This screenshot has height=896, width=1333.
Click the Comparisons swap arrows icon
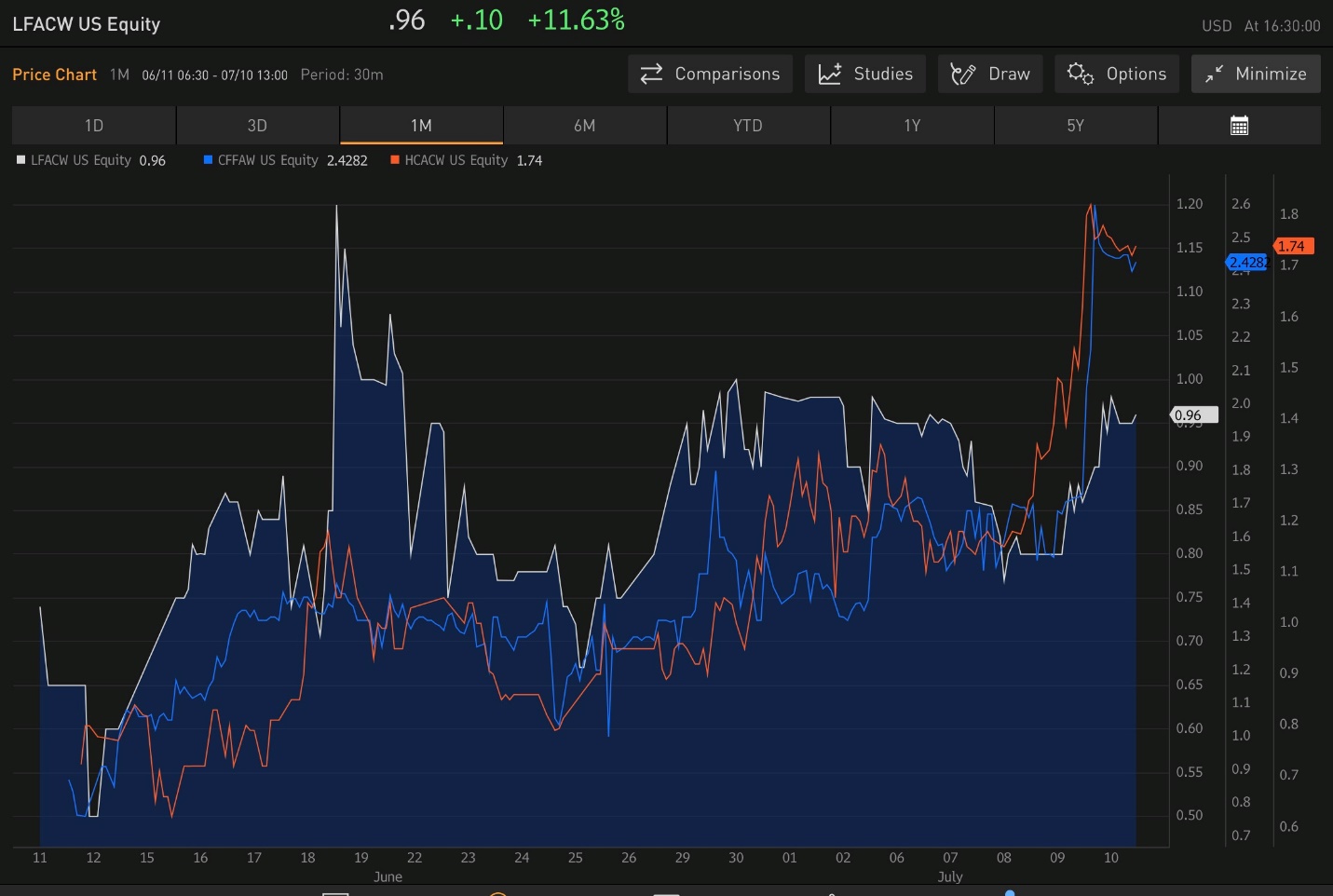[651, 74]
